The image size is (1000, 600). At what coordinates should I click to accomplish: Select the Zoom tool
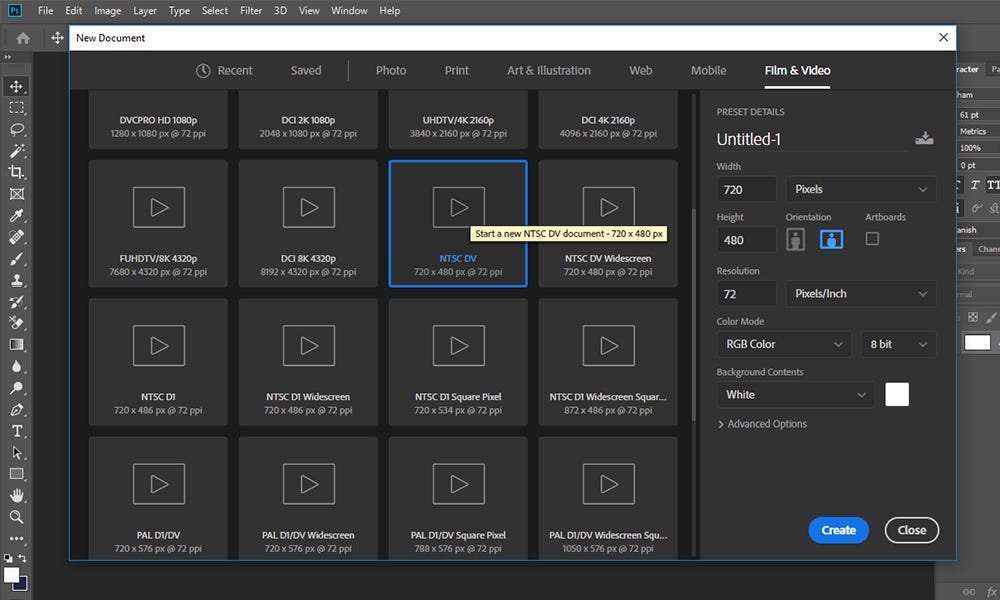[17, 517]
